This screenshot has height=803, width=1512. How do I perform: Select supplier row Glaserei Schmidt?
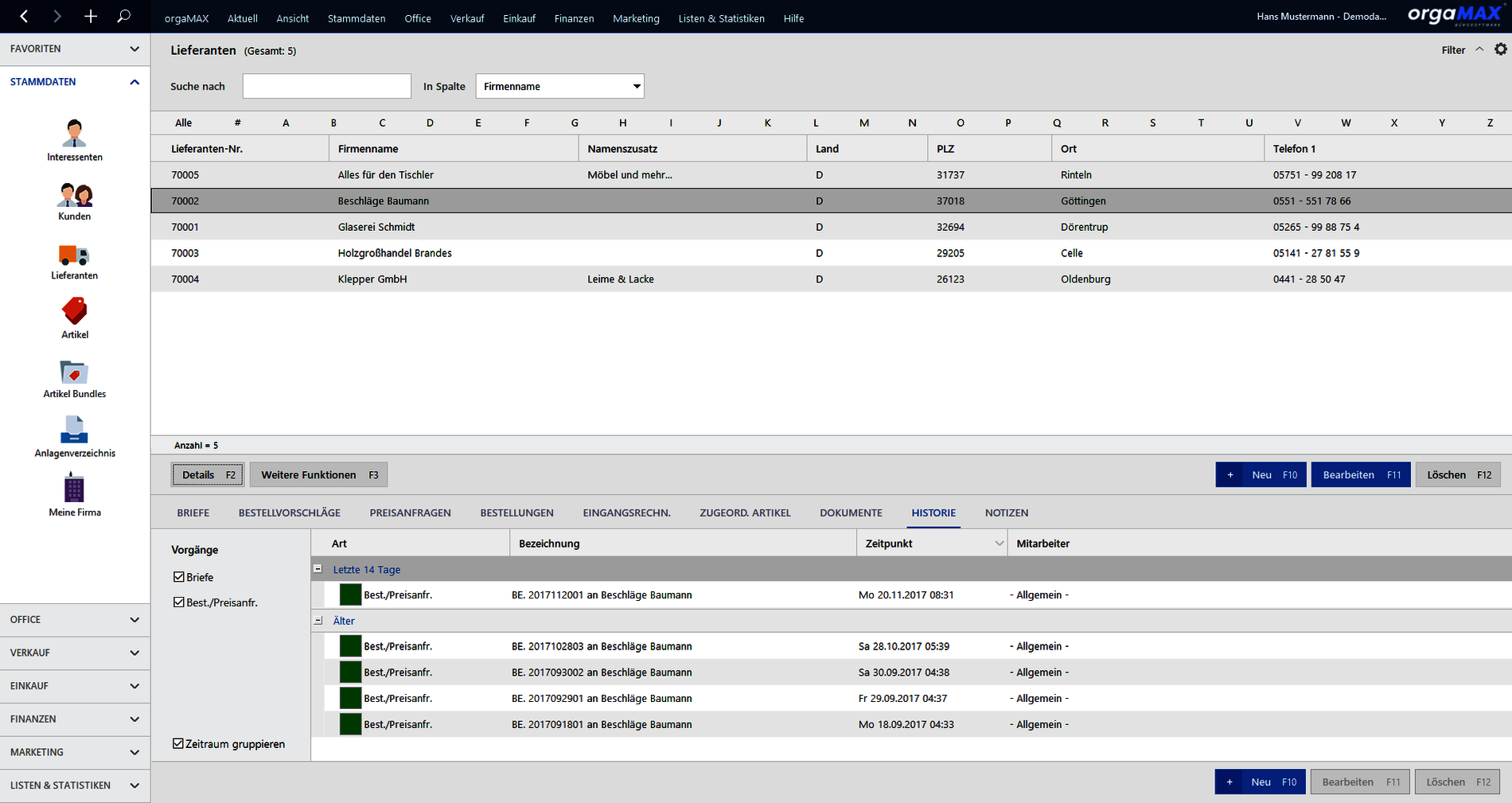click(x=832, y=227)
